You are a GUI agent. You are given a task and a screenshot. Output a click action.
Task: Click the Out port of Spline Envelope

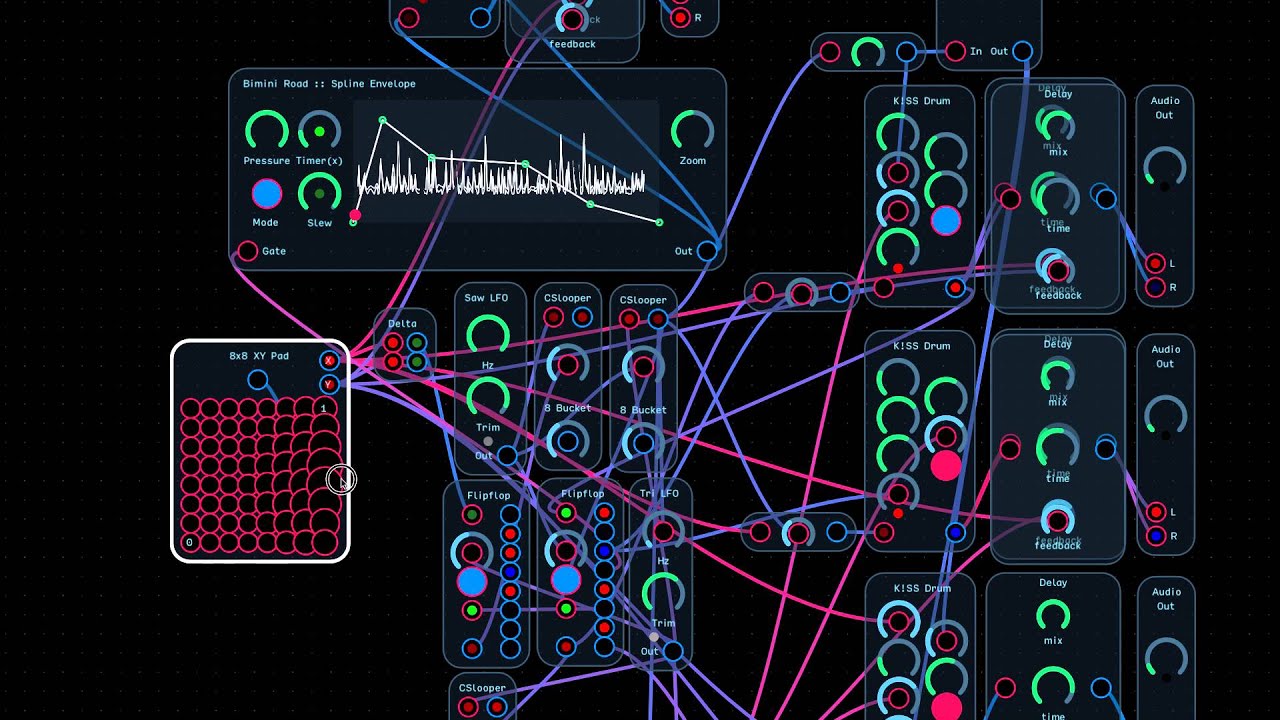click(x=707, y=251)
